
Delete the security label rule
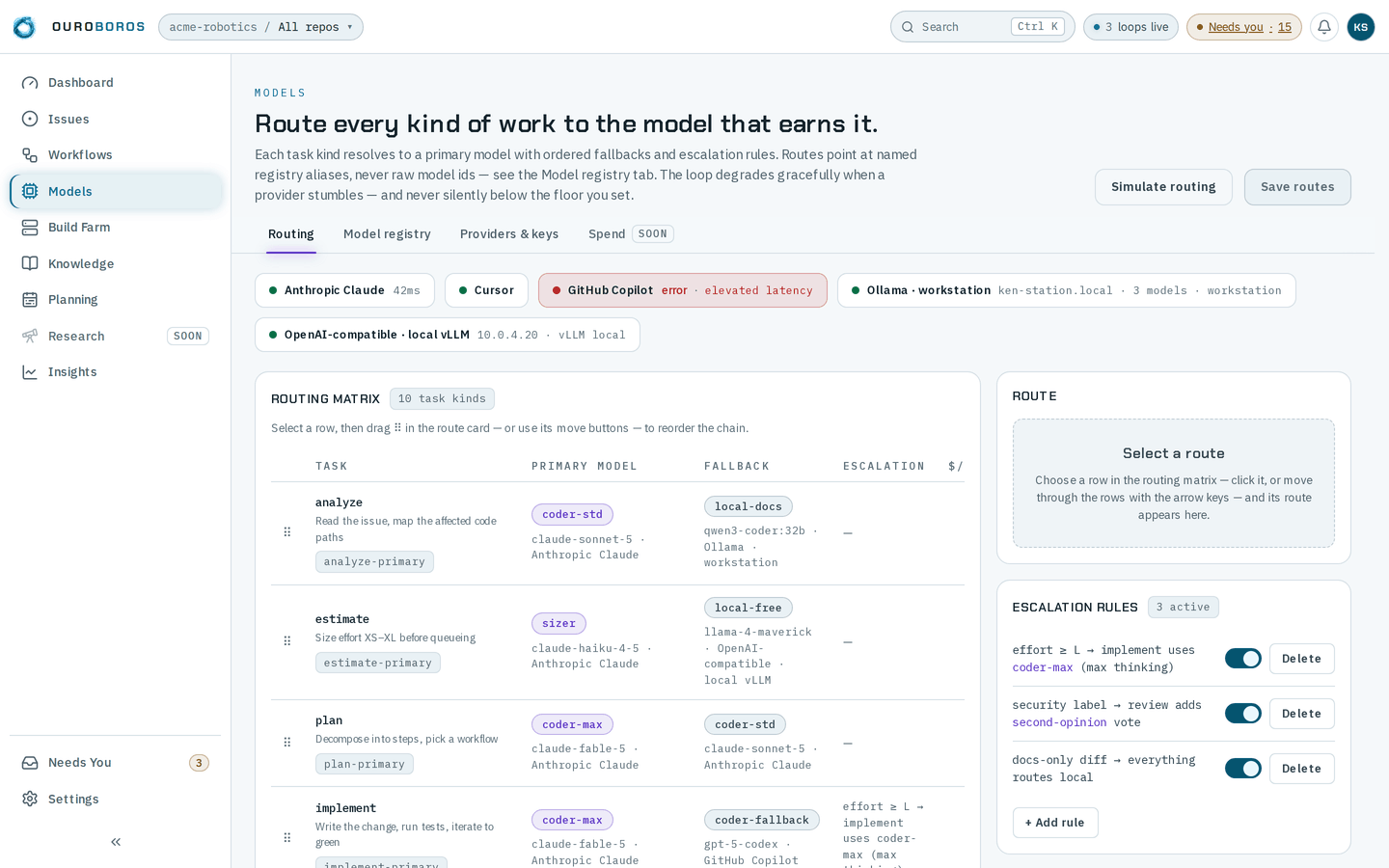(1301, 714)
